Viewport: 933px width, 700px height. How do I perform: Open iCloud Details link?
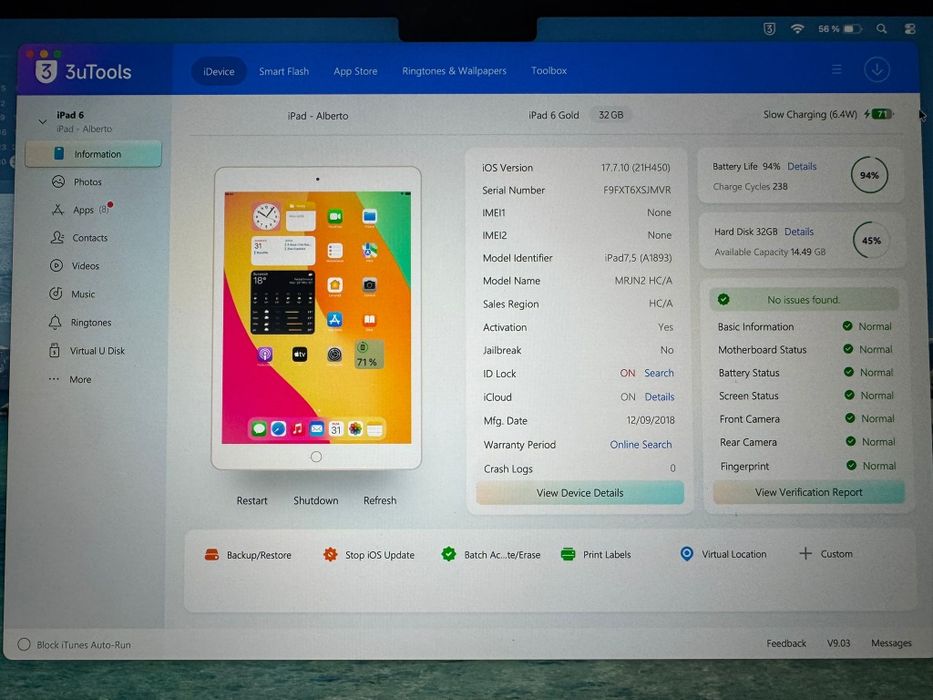point(659,397)
